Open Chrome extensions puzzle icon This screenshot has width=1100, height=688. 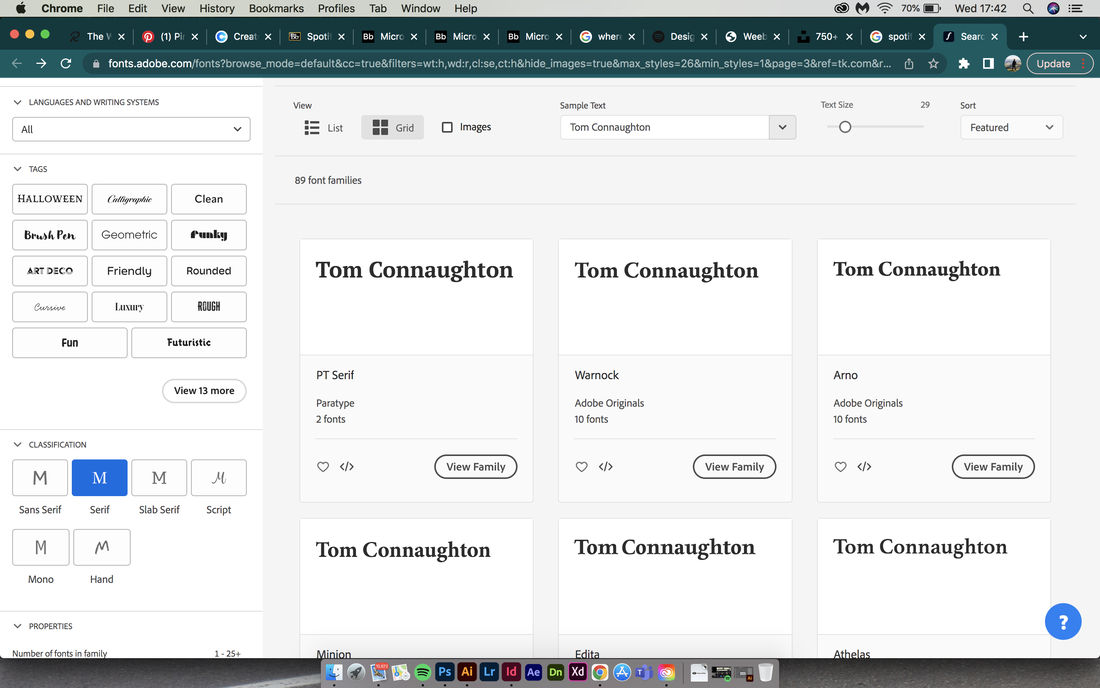tap(964, 63)
